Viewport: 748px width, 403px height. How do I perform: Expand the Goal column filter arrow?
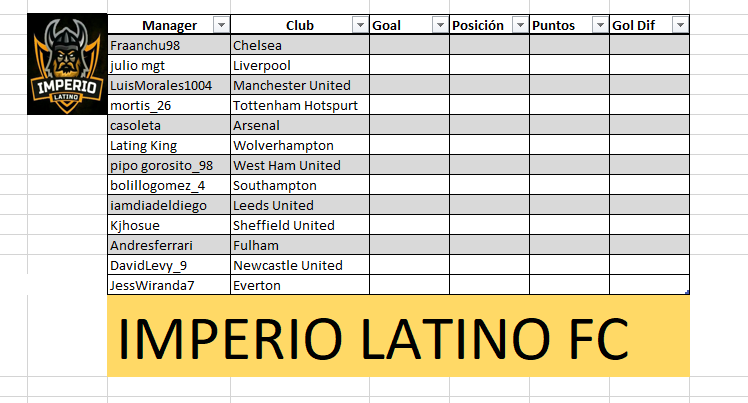point(440,25)
